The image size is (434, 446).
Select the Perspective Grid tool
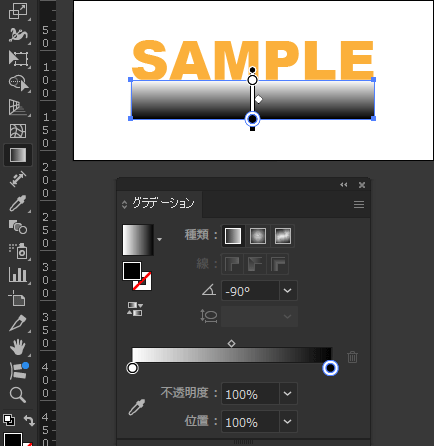pos(18,107)
